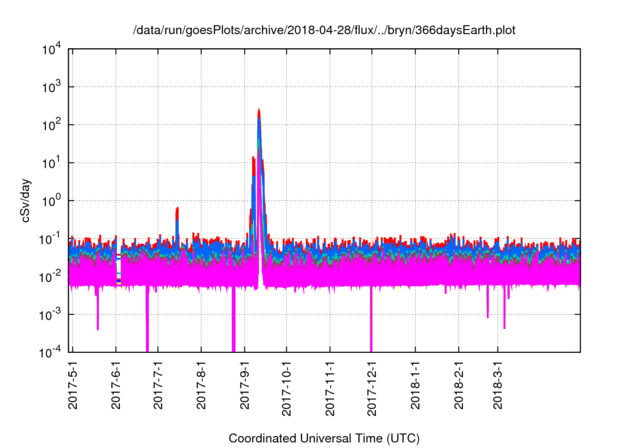
Task: Select the 2017-6-1 date tick label
Action: pyautogui.click(x=116, y=385)
